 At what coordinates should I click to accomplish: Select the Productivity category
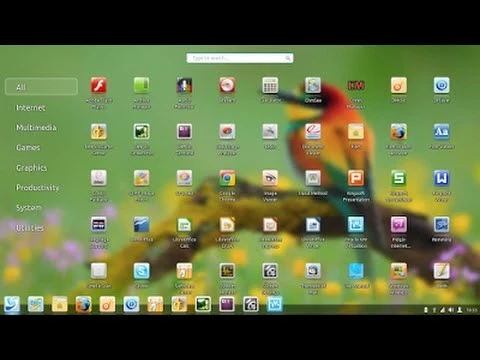click(37, 188)
